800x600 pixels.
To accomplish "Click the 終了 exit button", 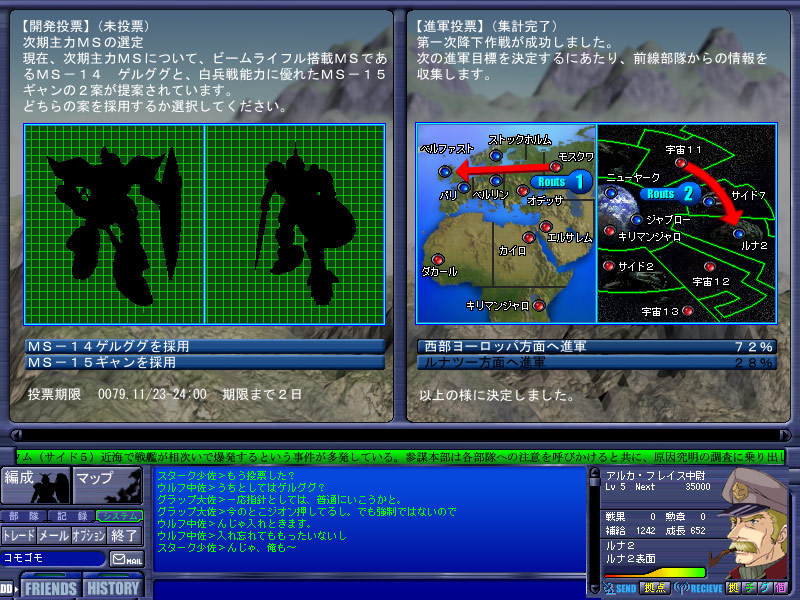I will tap(124, 536).
